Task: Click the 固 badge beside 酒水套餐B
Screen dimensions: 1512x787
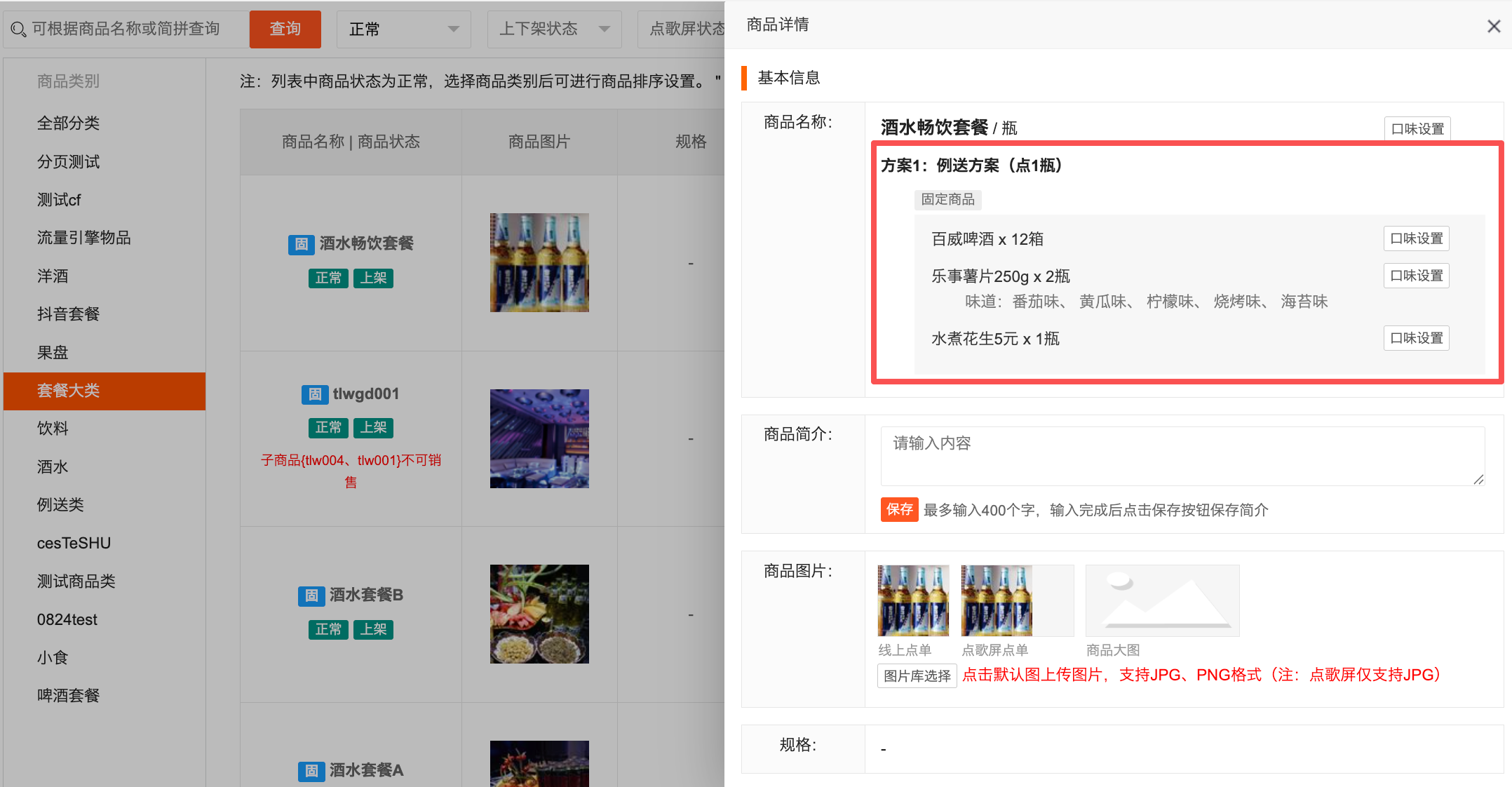Action: tap(311, 596)
